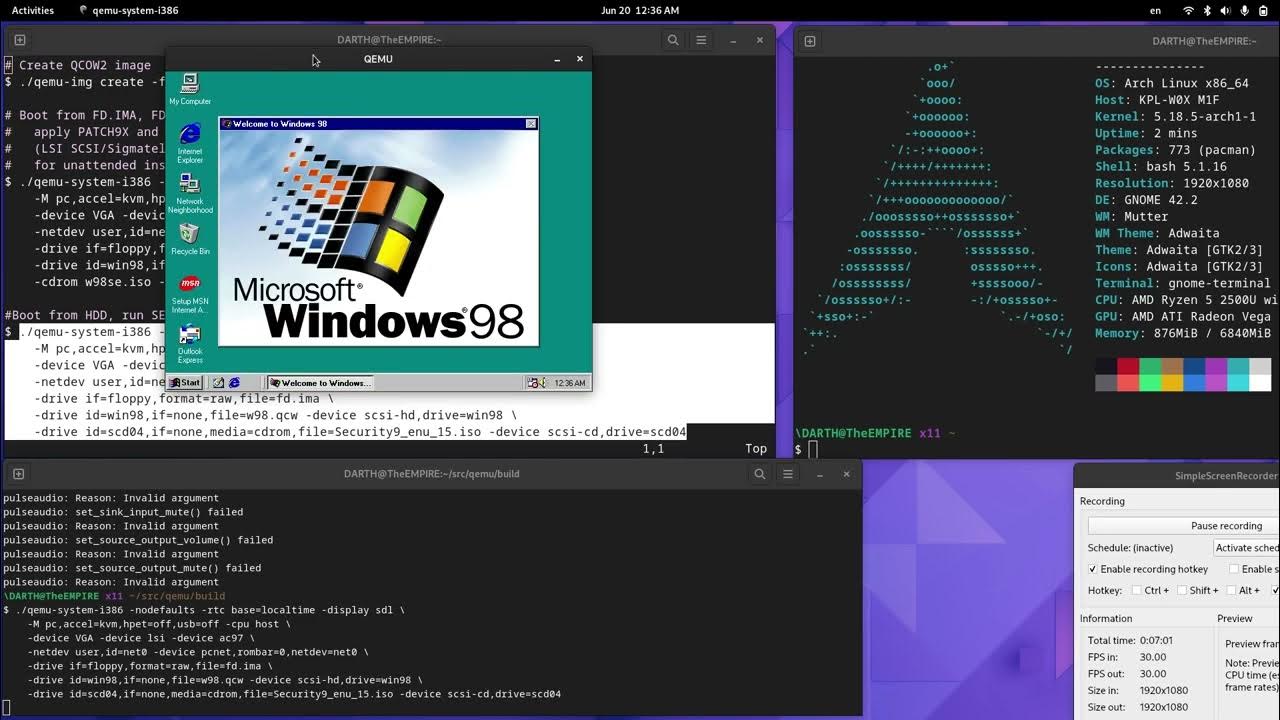Click the Welcome to Windows taskbar button
This screenshot has width=1280, height=720.
pos(320,383)
